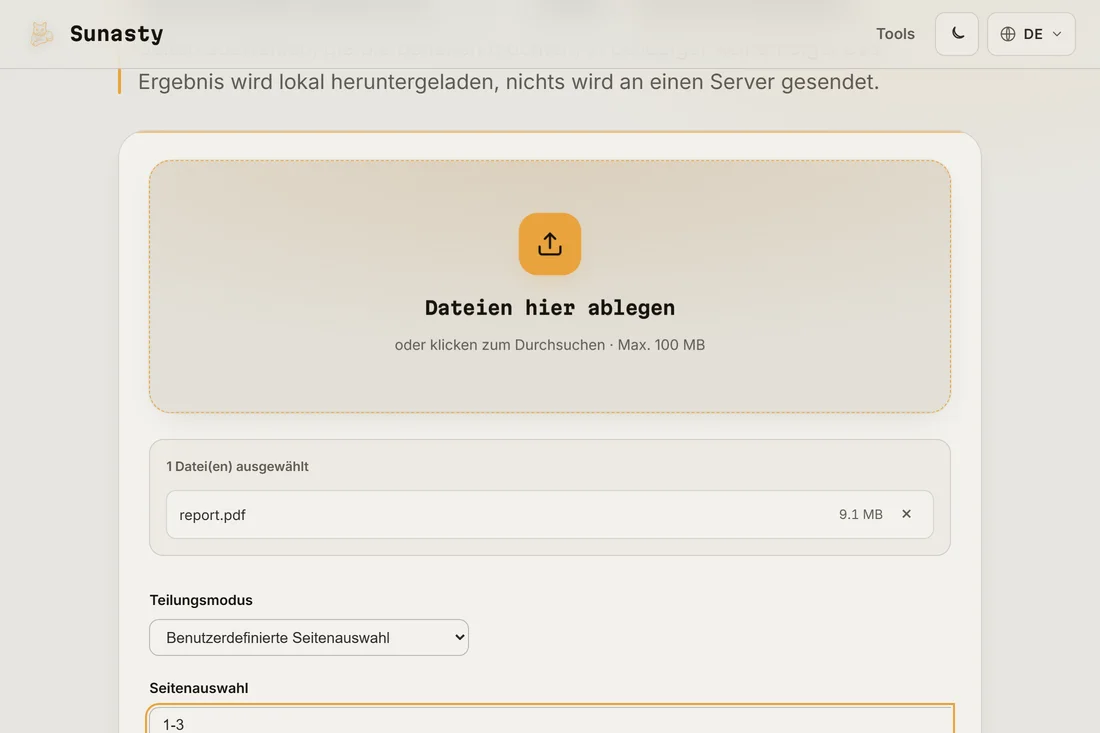Click 'Dateien hier ablegen' drop zone heading
This screenshot has height=733, width=1100.
point(550,308)
